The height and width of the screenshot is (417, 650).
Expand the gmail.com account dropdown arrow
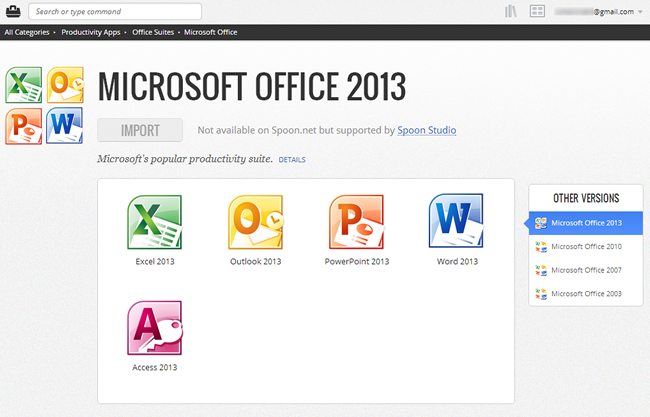[640, 12]
